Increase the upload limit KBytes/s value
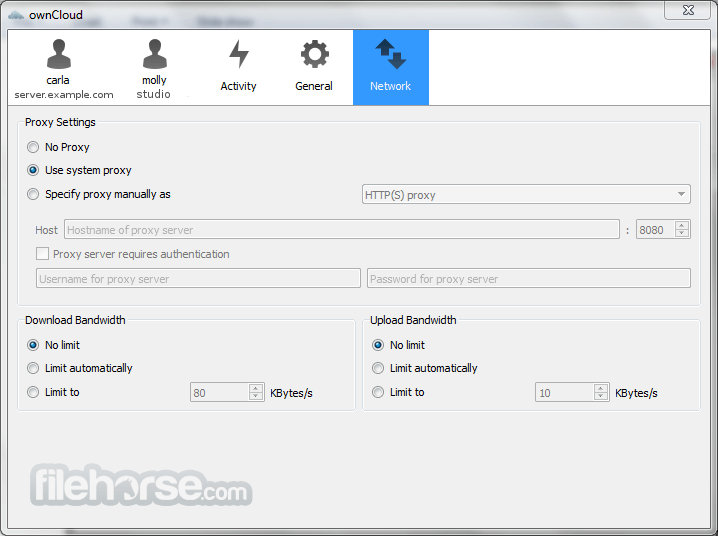The width and height of the screenshot is (718, 536). 601,389
